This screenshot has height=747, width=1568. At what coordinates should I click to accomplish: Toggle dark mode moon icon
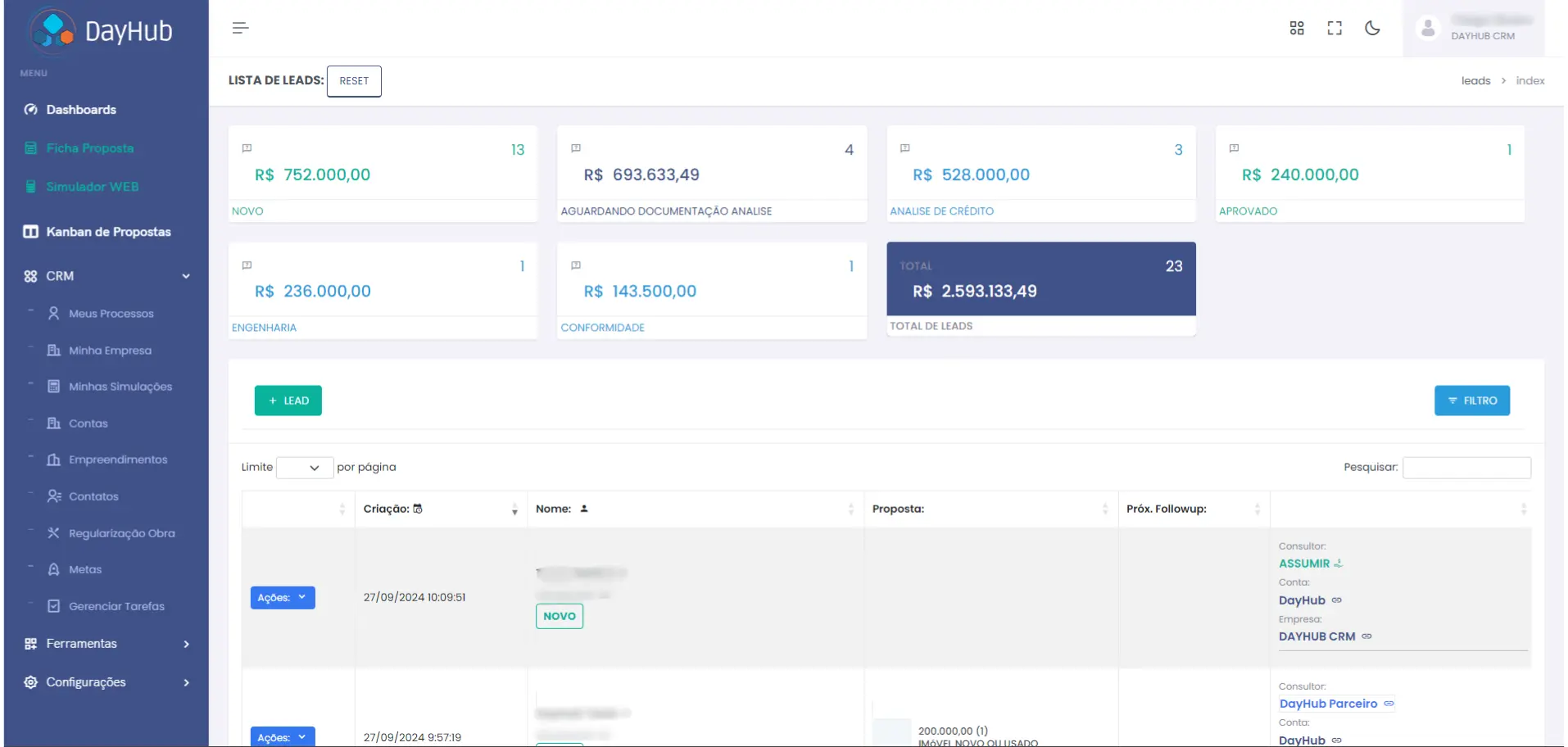pos(1372,28)
